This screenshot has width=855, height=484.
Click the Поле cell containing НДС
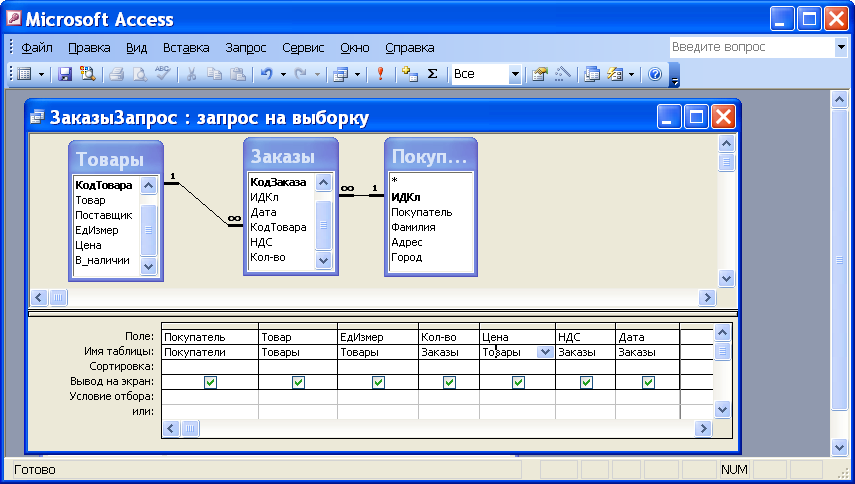click(x=585, y=337)
